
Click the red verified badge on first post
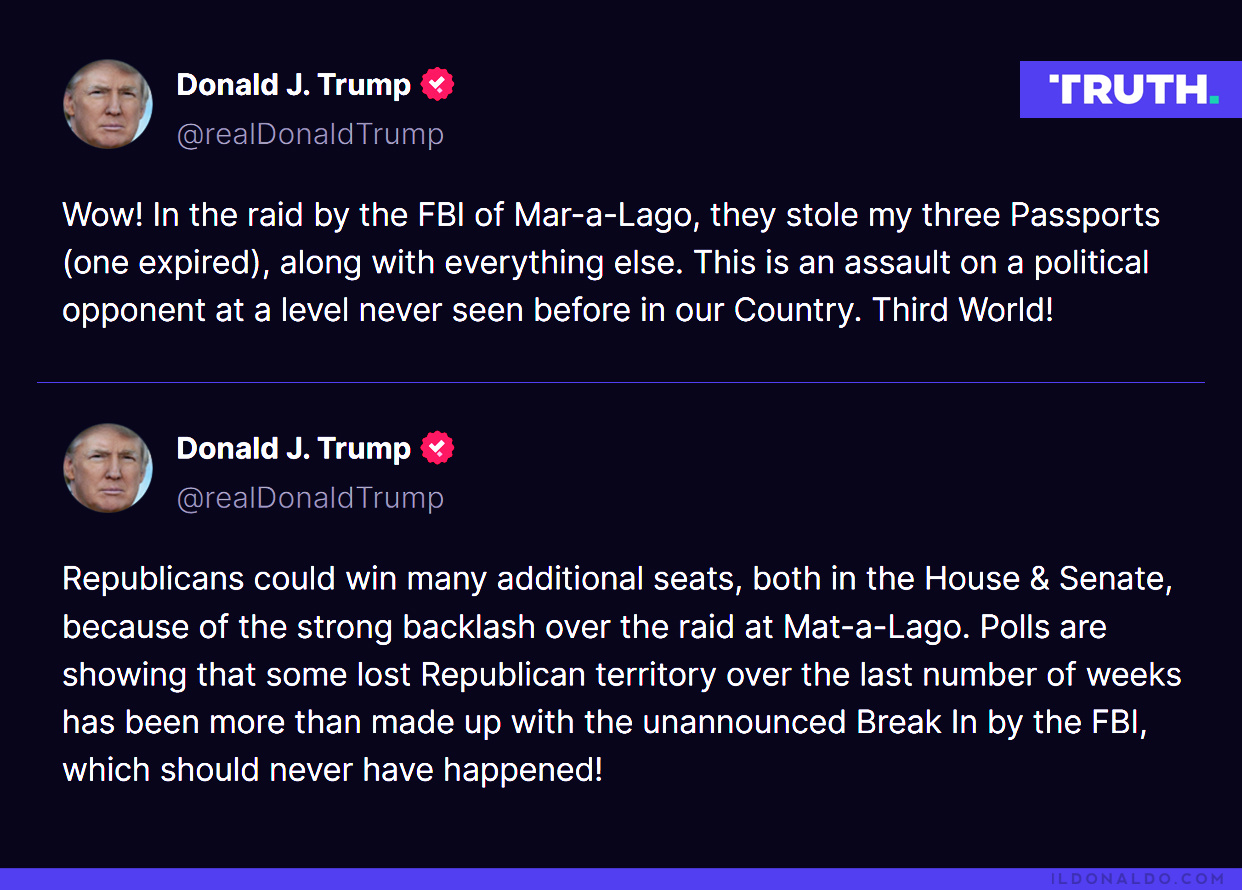[x=437, y=85]
